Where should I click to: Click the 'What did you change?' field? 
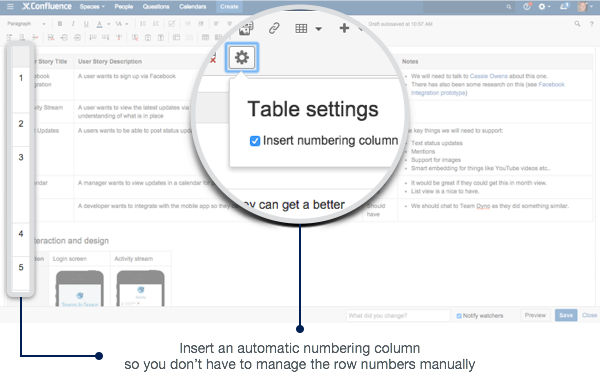pos(398,316)
